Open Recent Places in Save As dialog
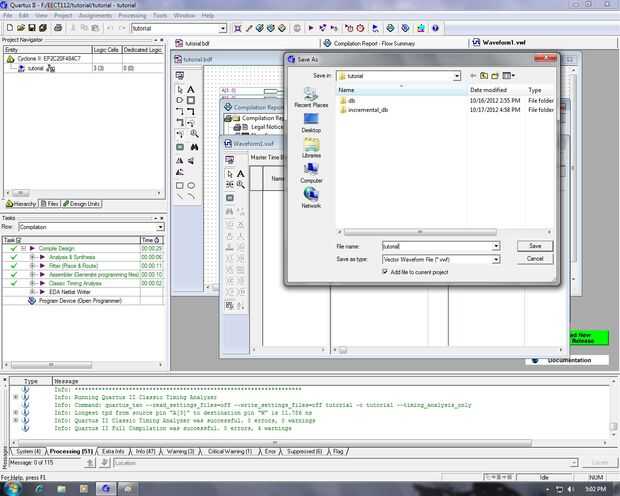Screen dimensions: 620x496 [x=311, y=97]
